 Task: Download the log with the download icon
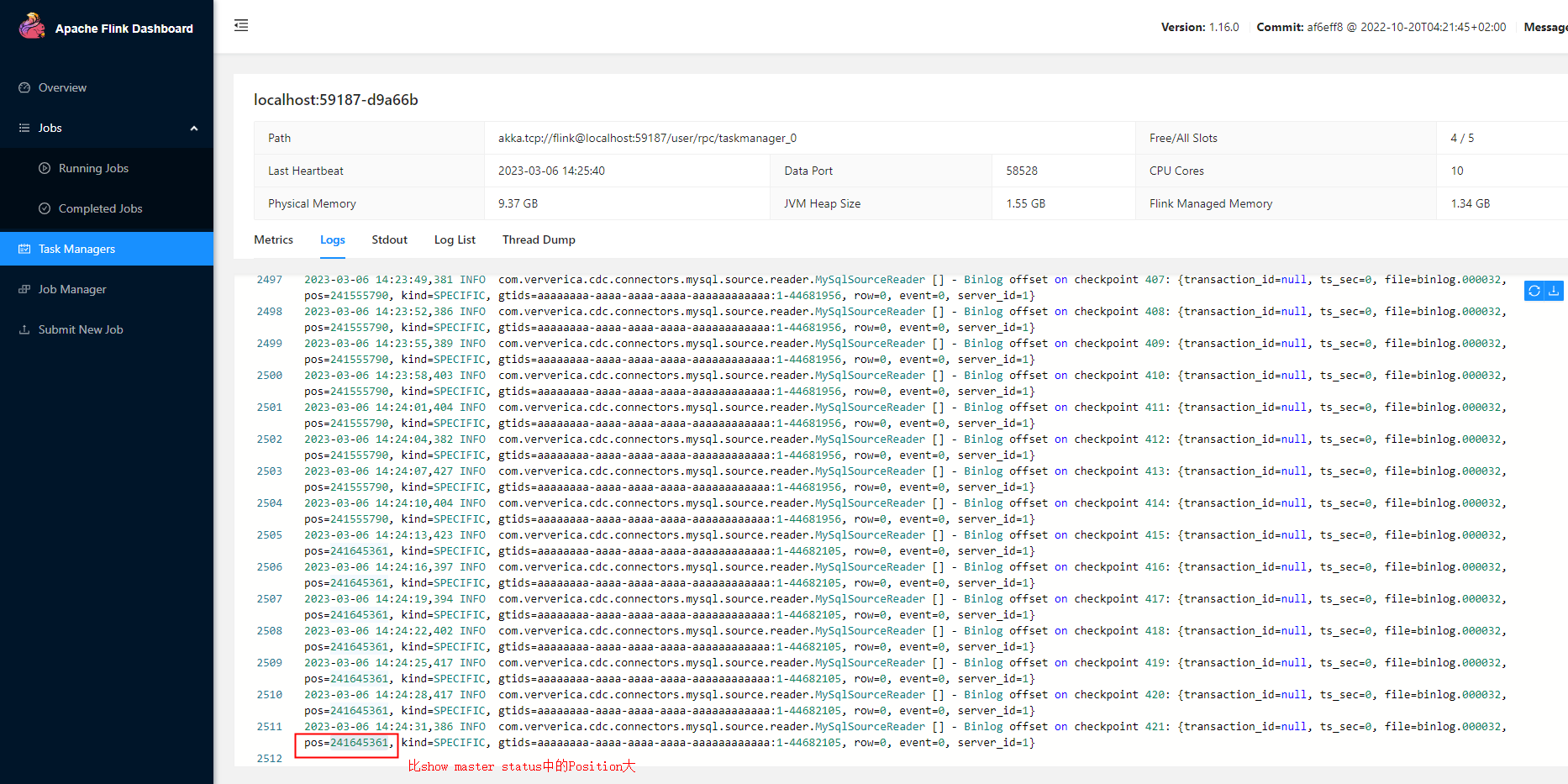click(1554, 291)
